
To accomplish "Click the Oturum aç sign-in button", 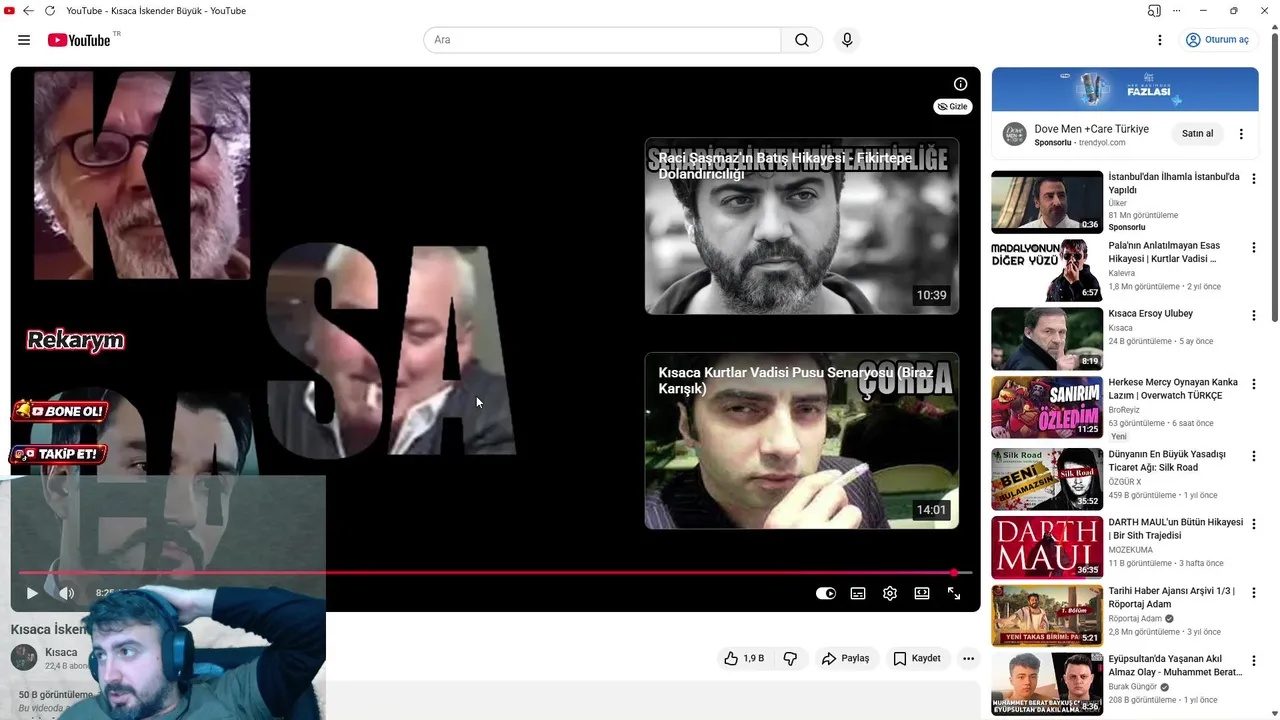I will pos(1217,40).
